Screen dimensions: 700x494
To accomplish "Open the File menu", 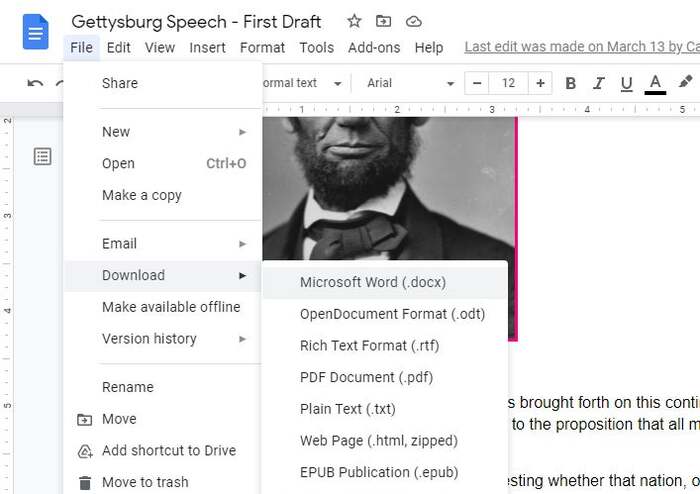I will [x=81, y=47].
